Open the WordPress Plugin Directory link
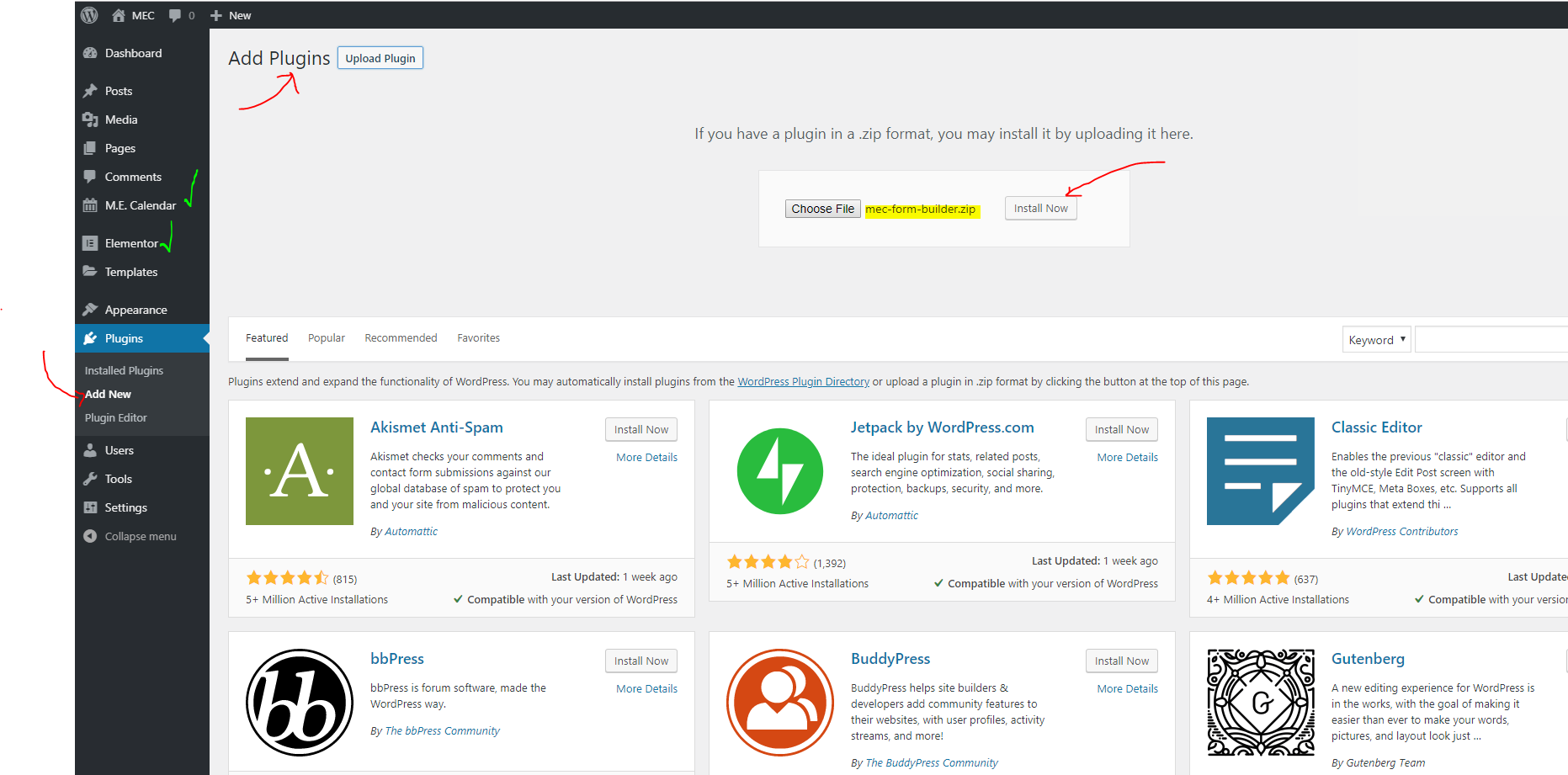Image resolution: width=1568 pixels, height=775 pixels. (x=803, y=381)
